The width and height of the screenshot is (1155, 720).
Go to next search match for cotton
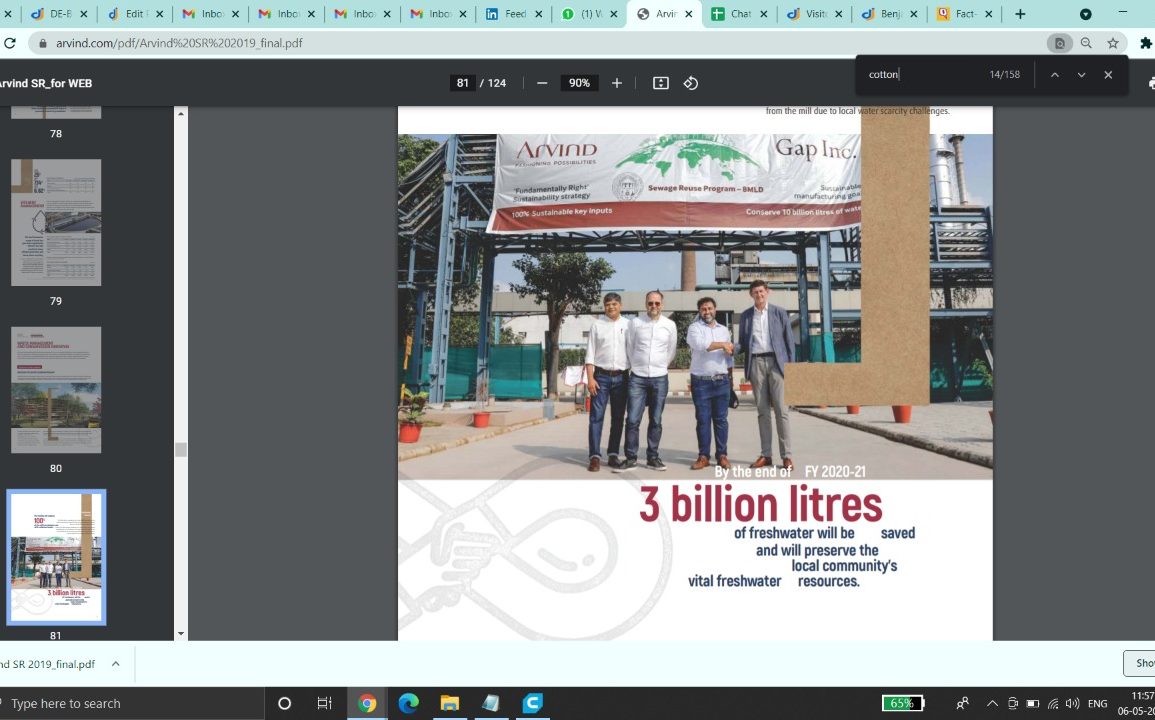[x=1081, y=74]
